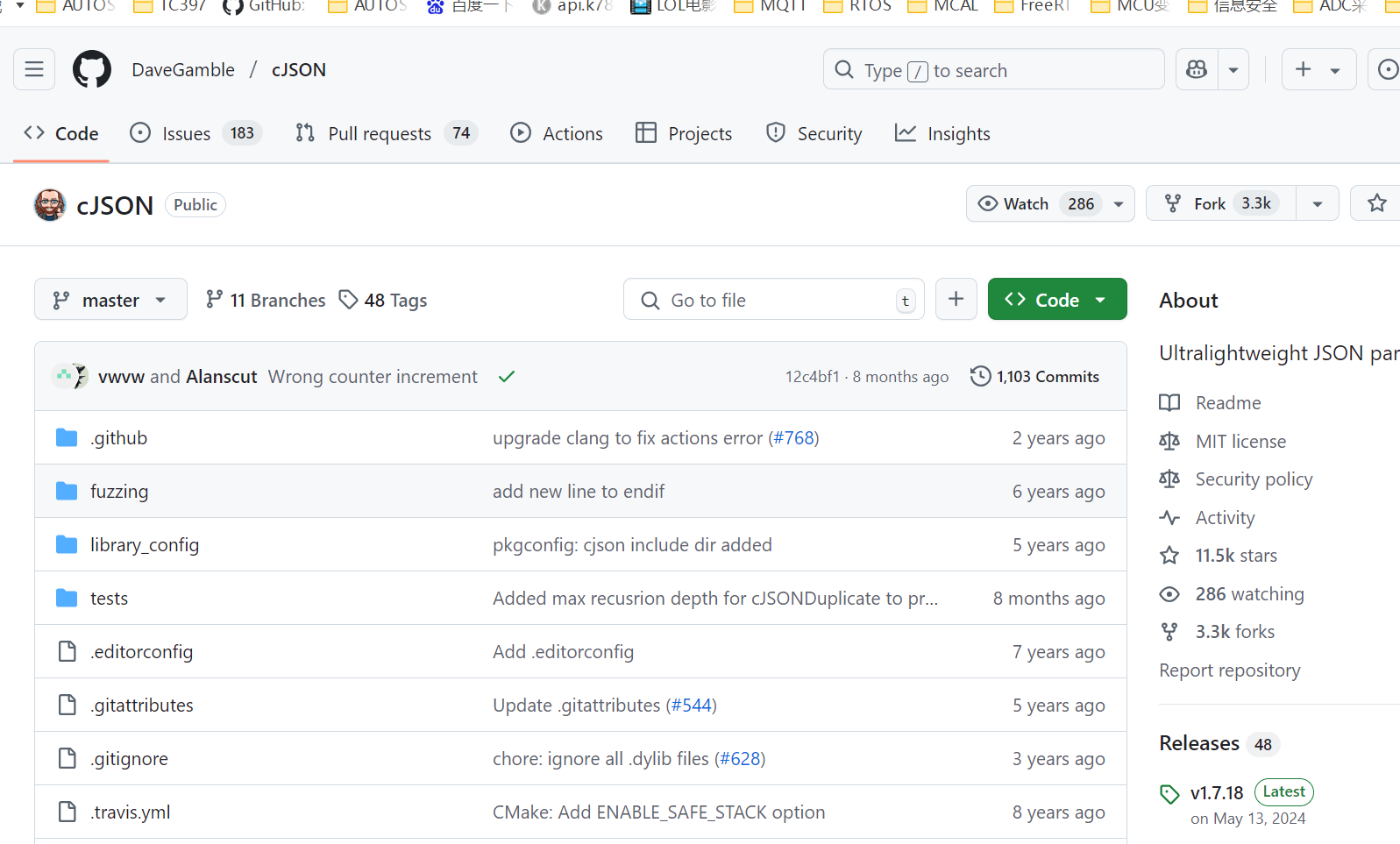The height and width of the screenshot is (844, 1400).
Task: Open the 1,103 Commits history
Action: (x=1034, y=377)
